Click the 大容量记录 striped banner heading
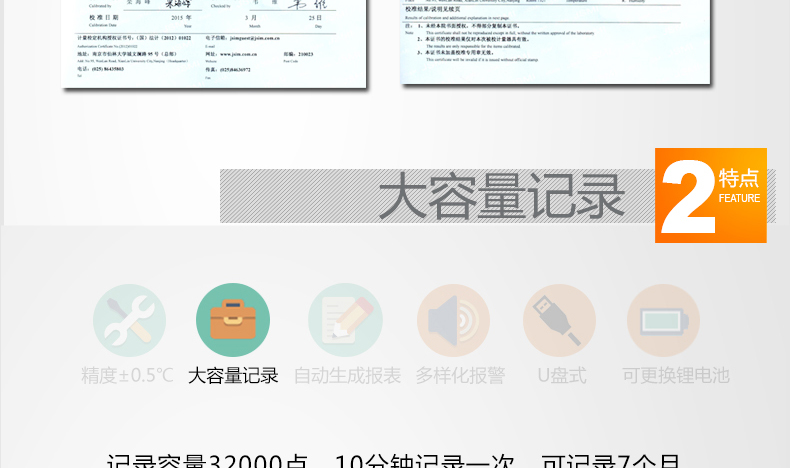This screenshot has width=790, height=468. coord(500,196)
